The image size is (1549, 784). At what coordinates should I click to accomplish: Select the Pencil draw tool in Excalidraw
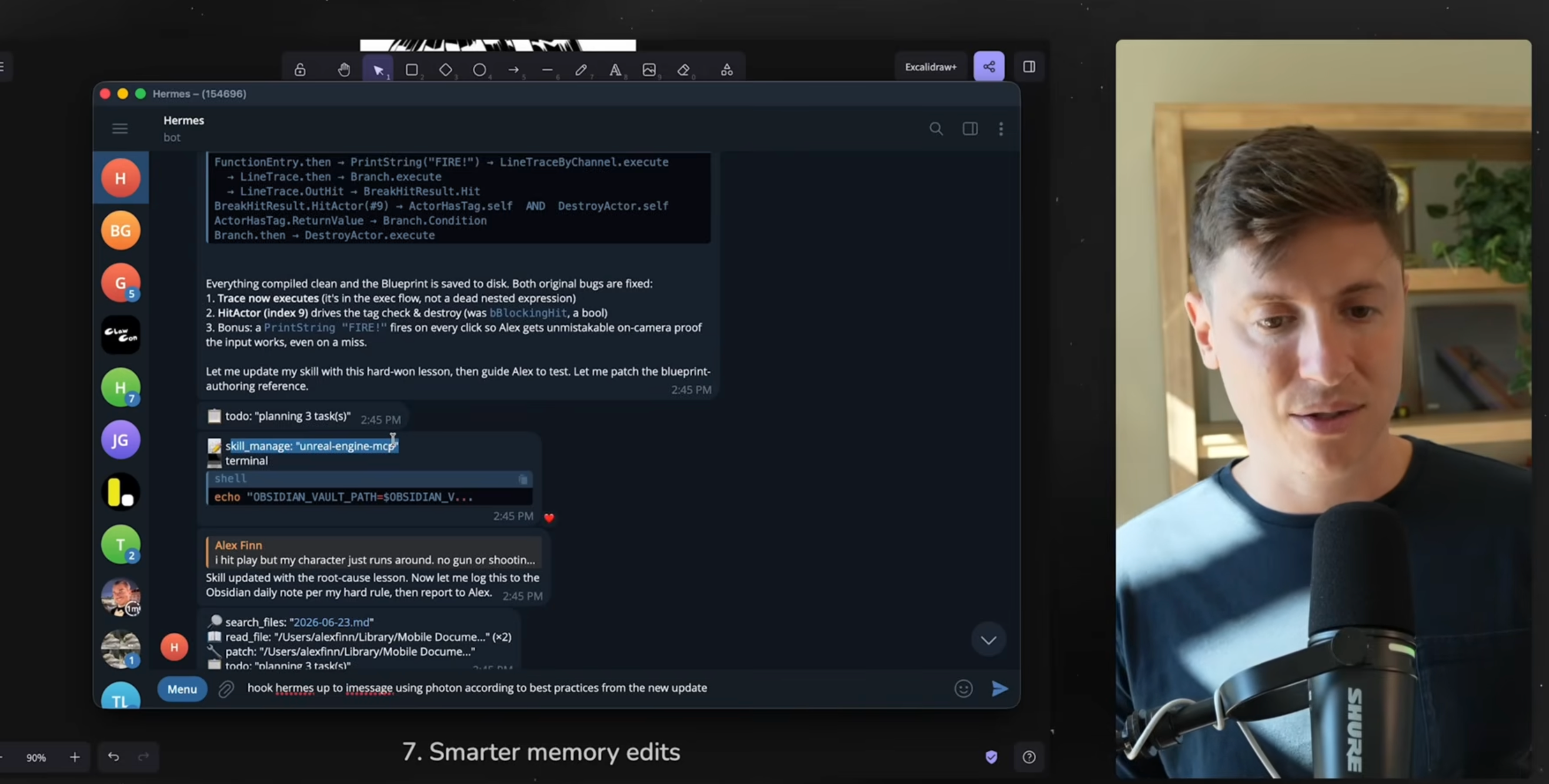[x=581, y=71]
